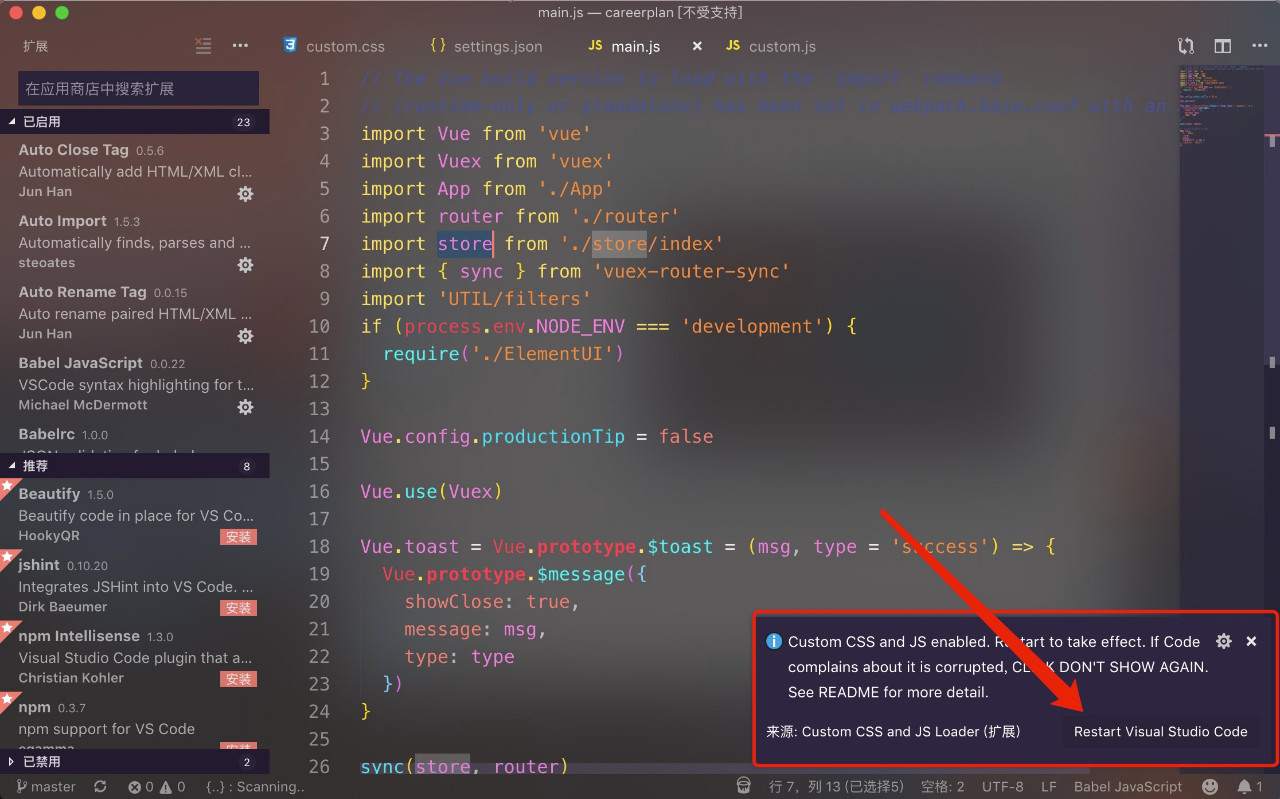Open the Beautify extension details
1280x799 pixels.
[135, 515]
